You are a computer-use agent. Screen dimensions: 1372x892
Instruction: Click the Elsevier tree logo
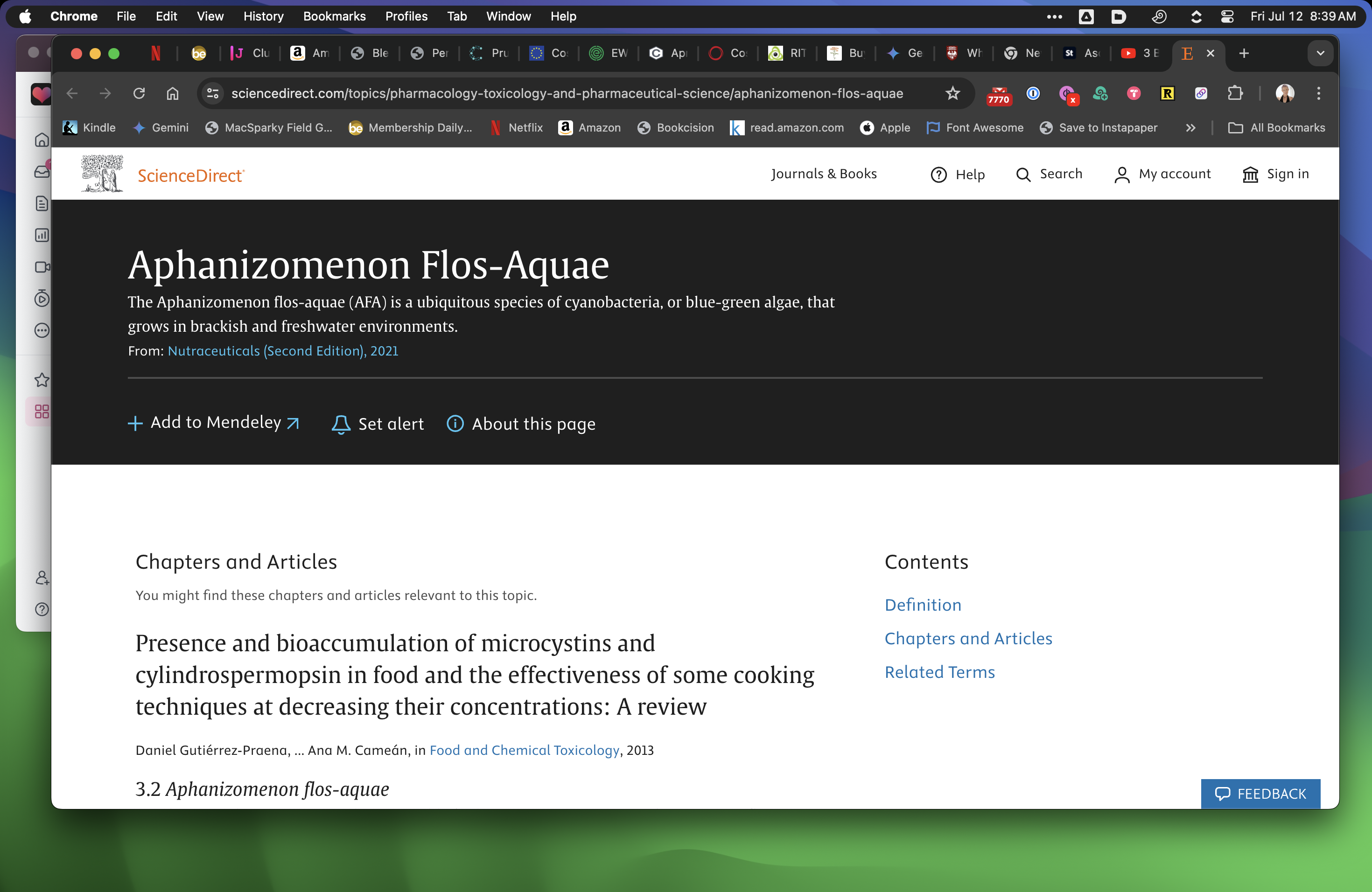pyautogui.click(x=102, y=174)
